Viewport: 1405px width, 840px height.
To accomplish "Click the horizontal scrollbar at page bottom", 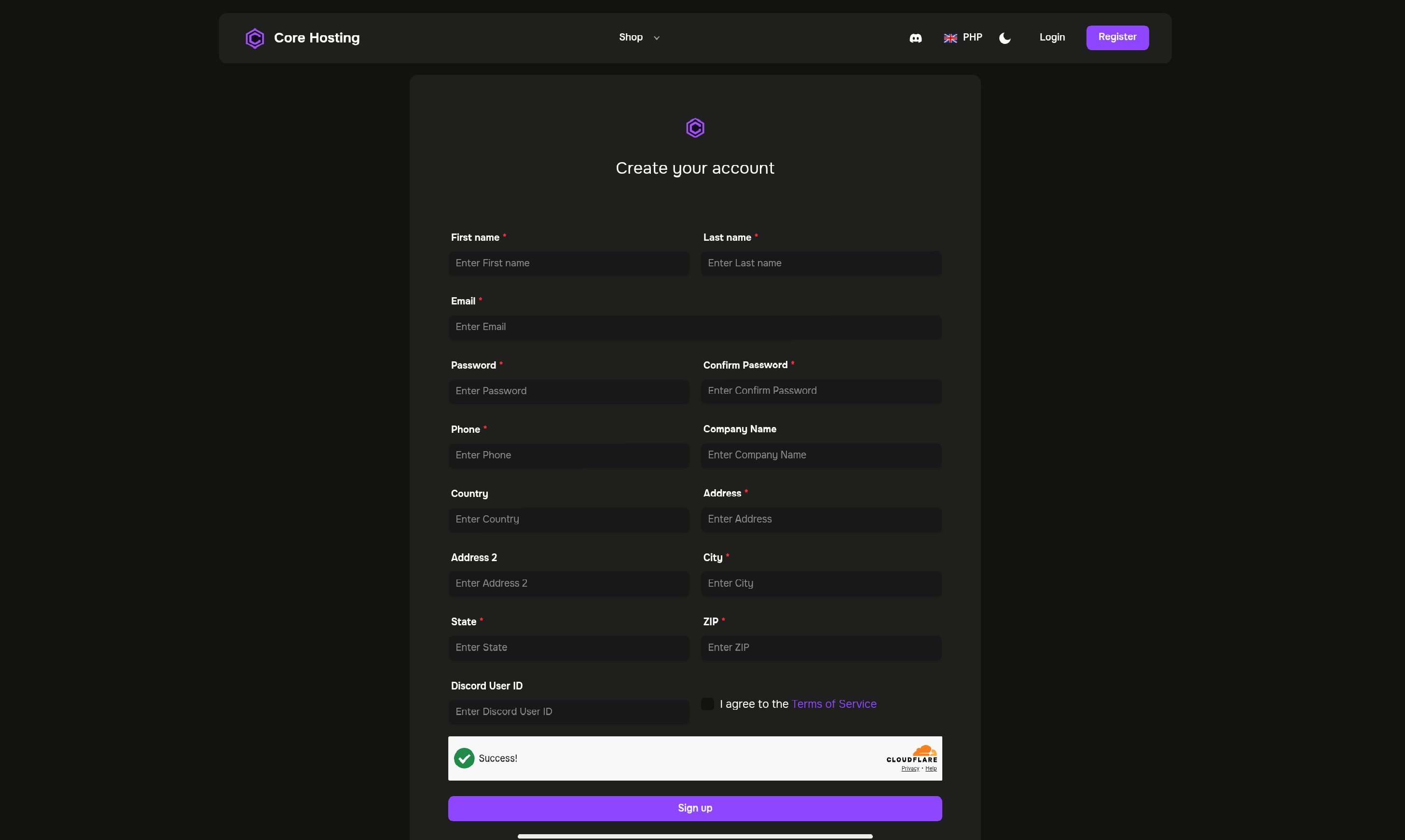I will [x=695, y=836].
